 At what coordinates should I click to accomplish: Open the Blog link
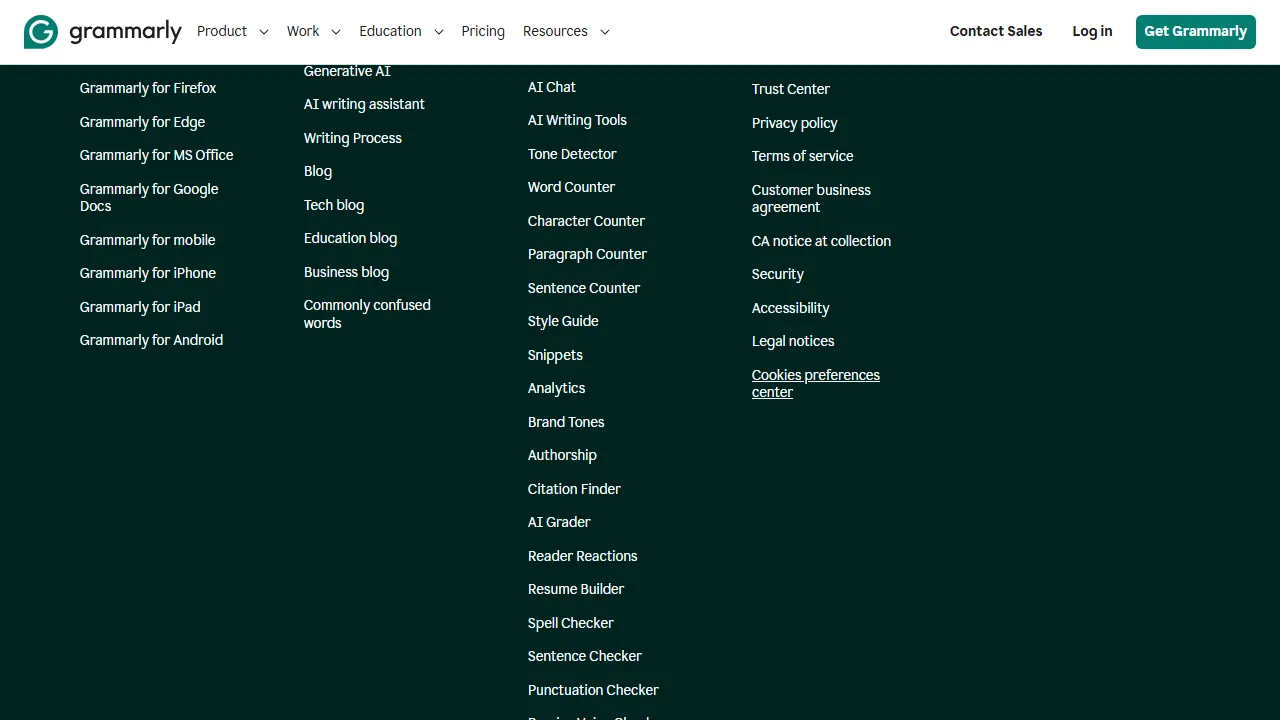(318, 171)
